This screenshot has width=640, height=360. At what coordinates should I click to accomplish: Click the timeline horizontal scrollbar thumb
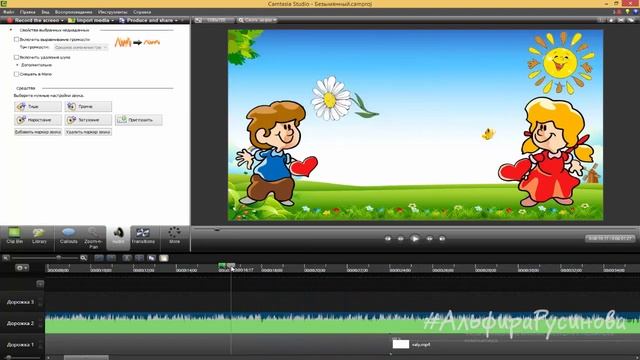coord(86,358)
